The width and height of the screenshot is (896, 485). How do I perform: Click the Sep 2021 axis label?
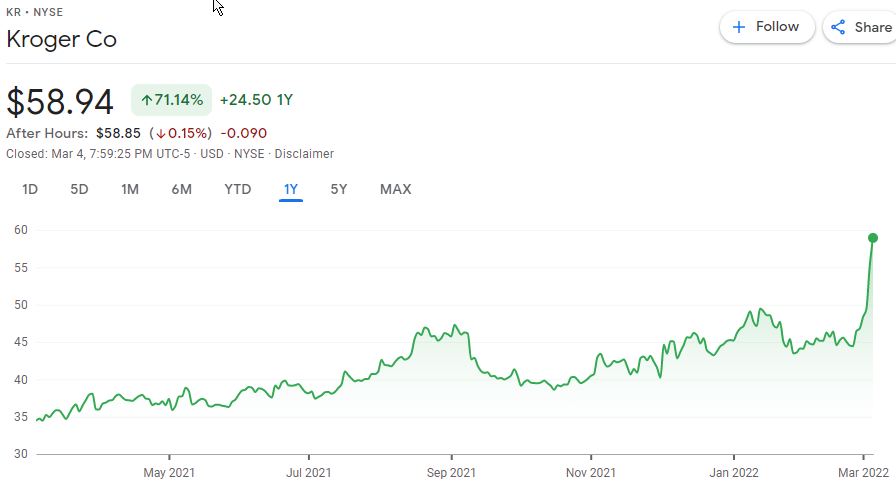tap(451, 472)
